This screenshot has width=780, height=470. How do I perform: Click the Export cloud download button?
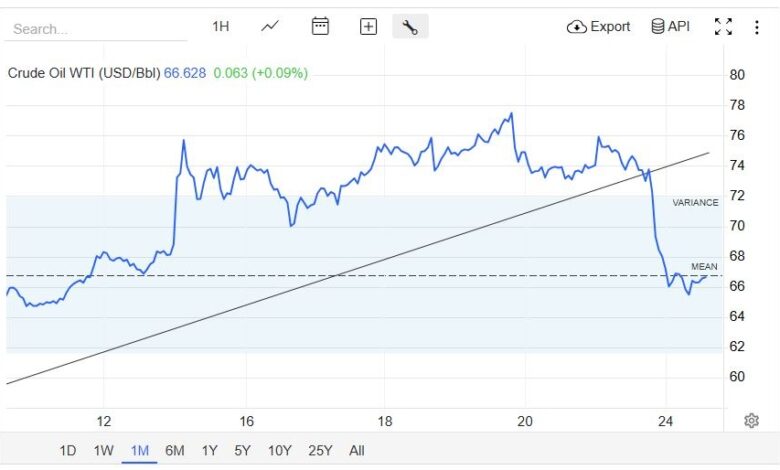[x=598, y=27]
